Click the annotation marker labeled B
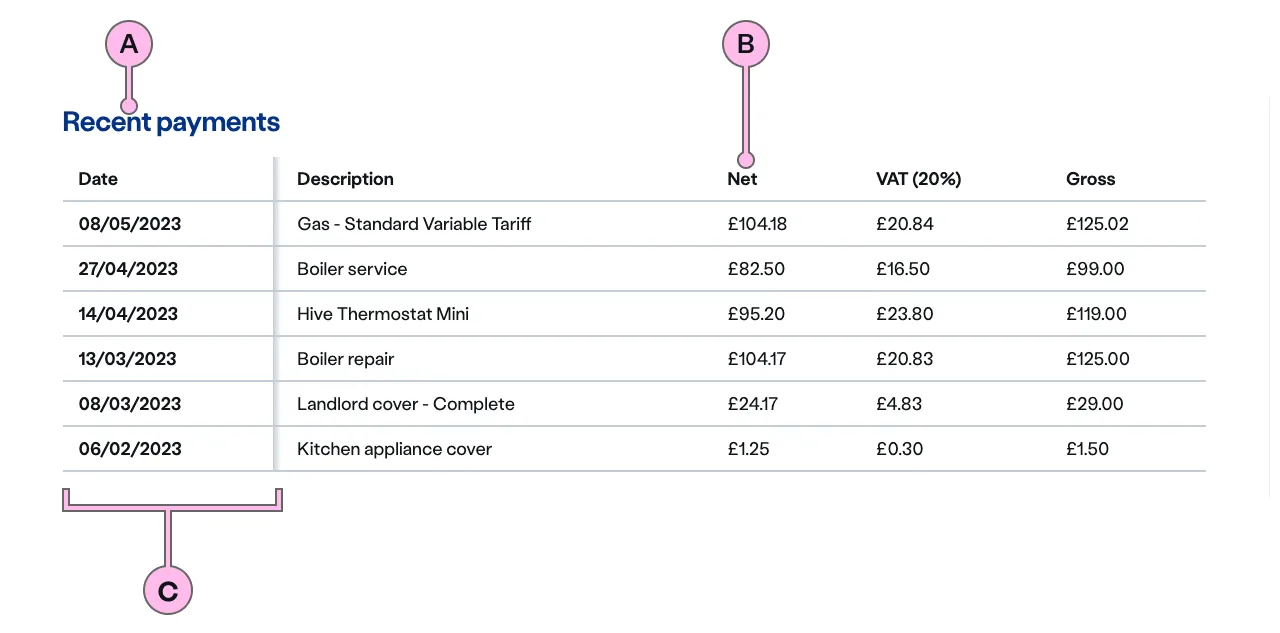This screenshot has height=633, width=1280. coord(745,44)
